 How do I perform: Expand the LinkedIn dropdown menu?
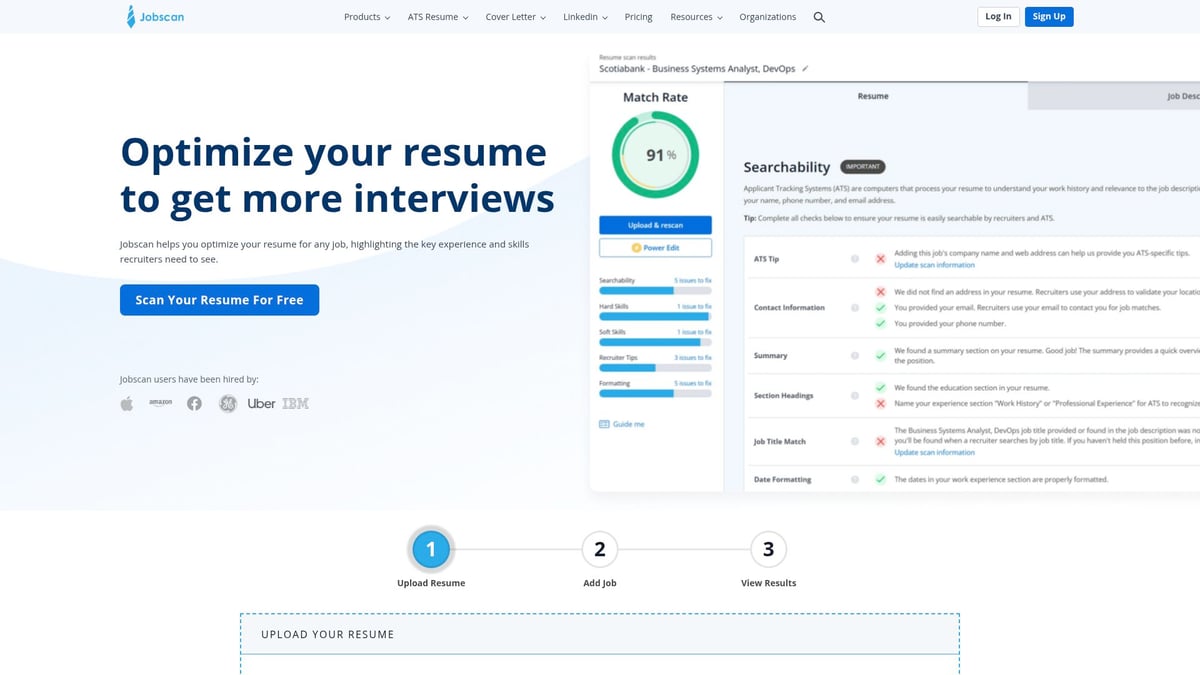tap(585, 17)
